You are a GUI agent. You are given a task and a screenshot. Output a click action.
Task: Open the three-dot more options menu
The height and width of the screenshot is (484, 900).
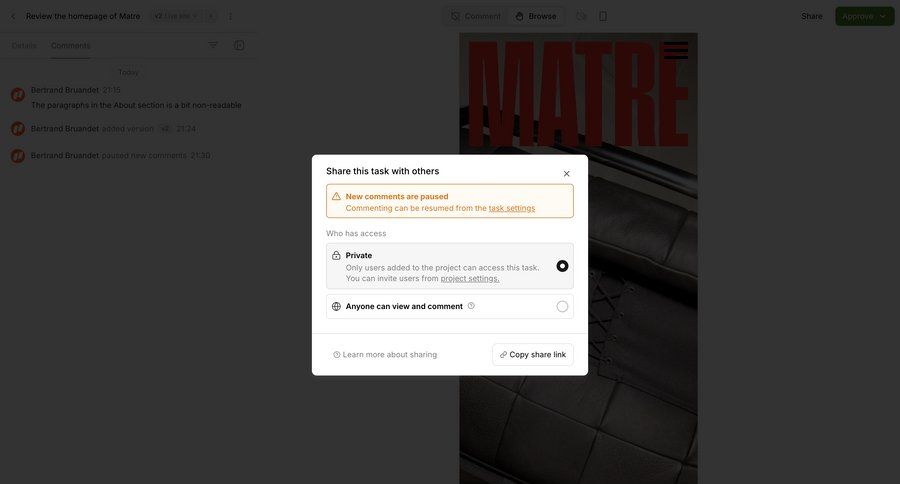[x=230, y=16]
